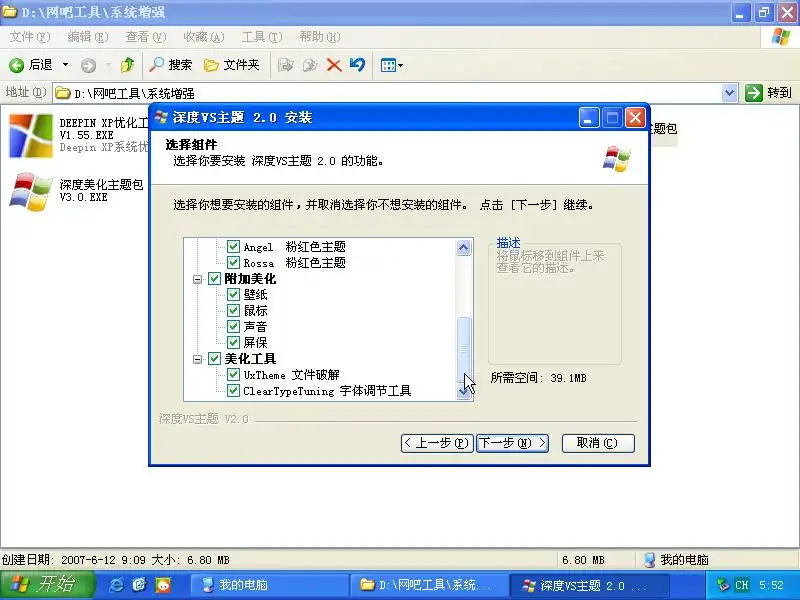Uncheck the 声音 (sound) checkbox
The width and height of the screenshot is (800, 600).
pyautogui.click(x=233, y=327)
